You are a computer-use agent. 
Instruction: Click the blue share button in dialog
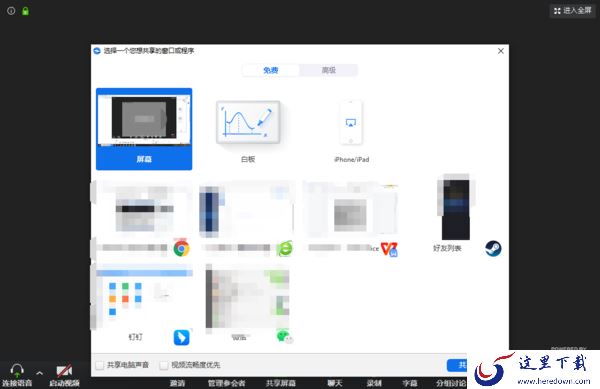tap(457, 365)
